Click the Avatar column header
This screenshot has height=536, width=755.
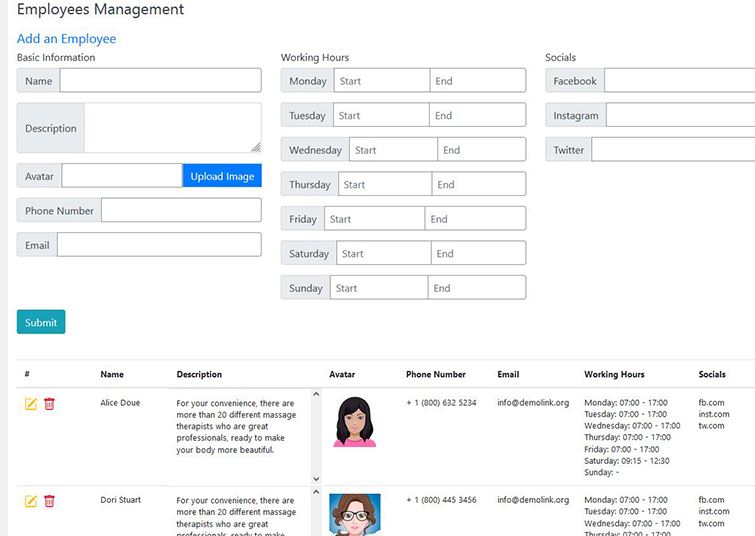click(342, 374)
